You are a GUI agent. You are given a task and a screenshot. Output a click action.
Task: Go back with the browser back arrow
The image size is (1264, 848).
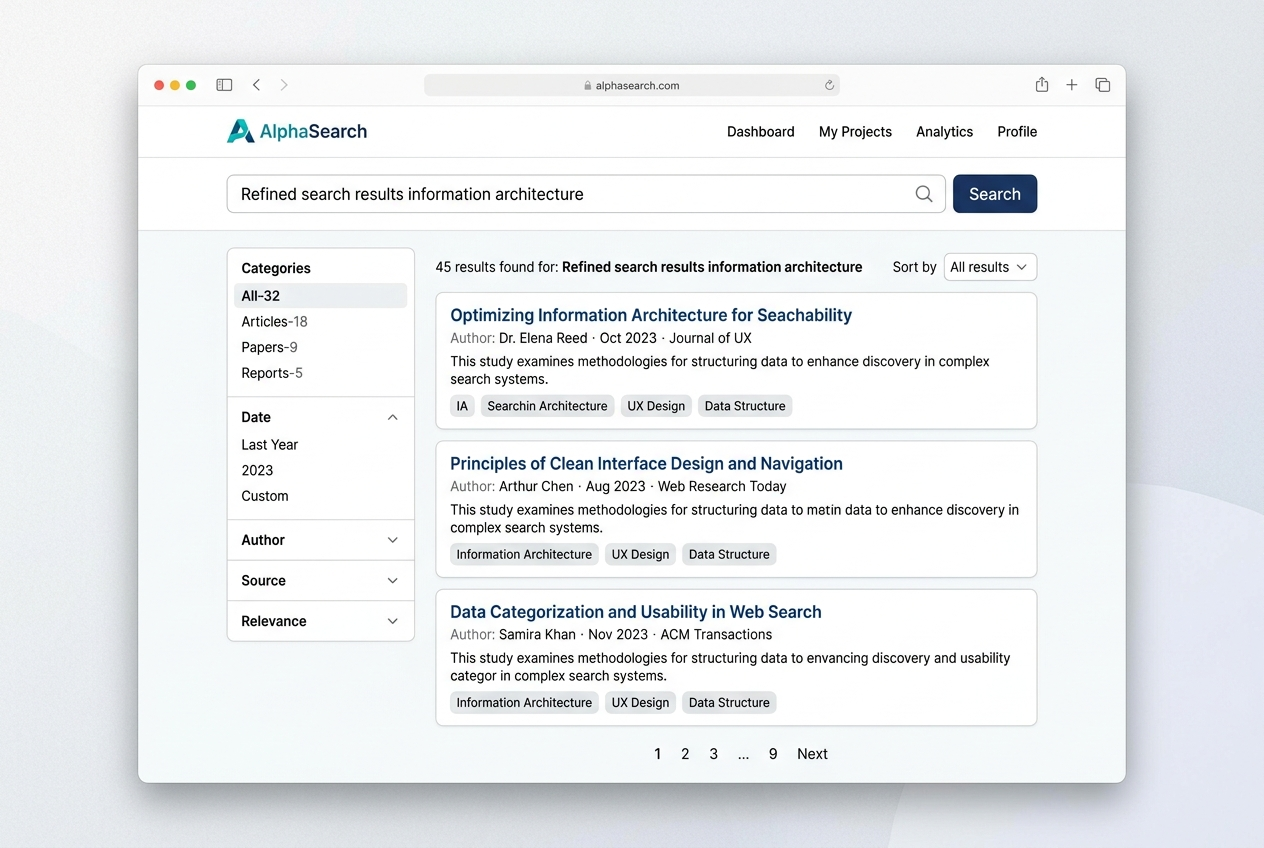click(x=257, y=85)
